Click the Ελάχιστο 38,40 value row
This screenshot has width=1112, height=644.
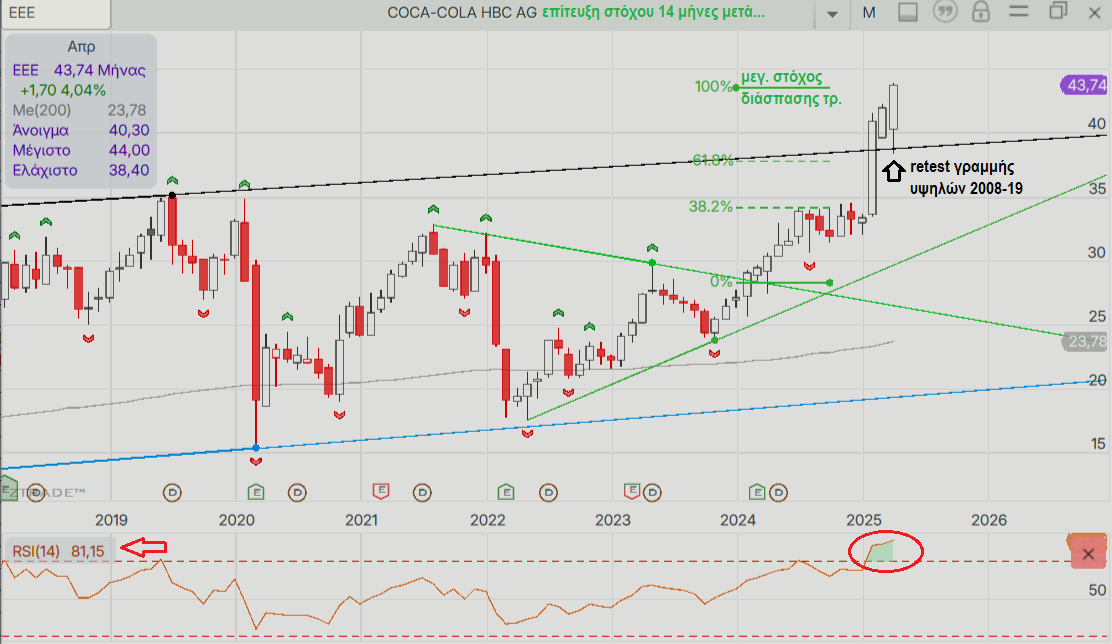click(x=80, y=170)
